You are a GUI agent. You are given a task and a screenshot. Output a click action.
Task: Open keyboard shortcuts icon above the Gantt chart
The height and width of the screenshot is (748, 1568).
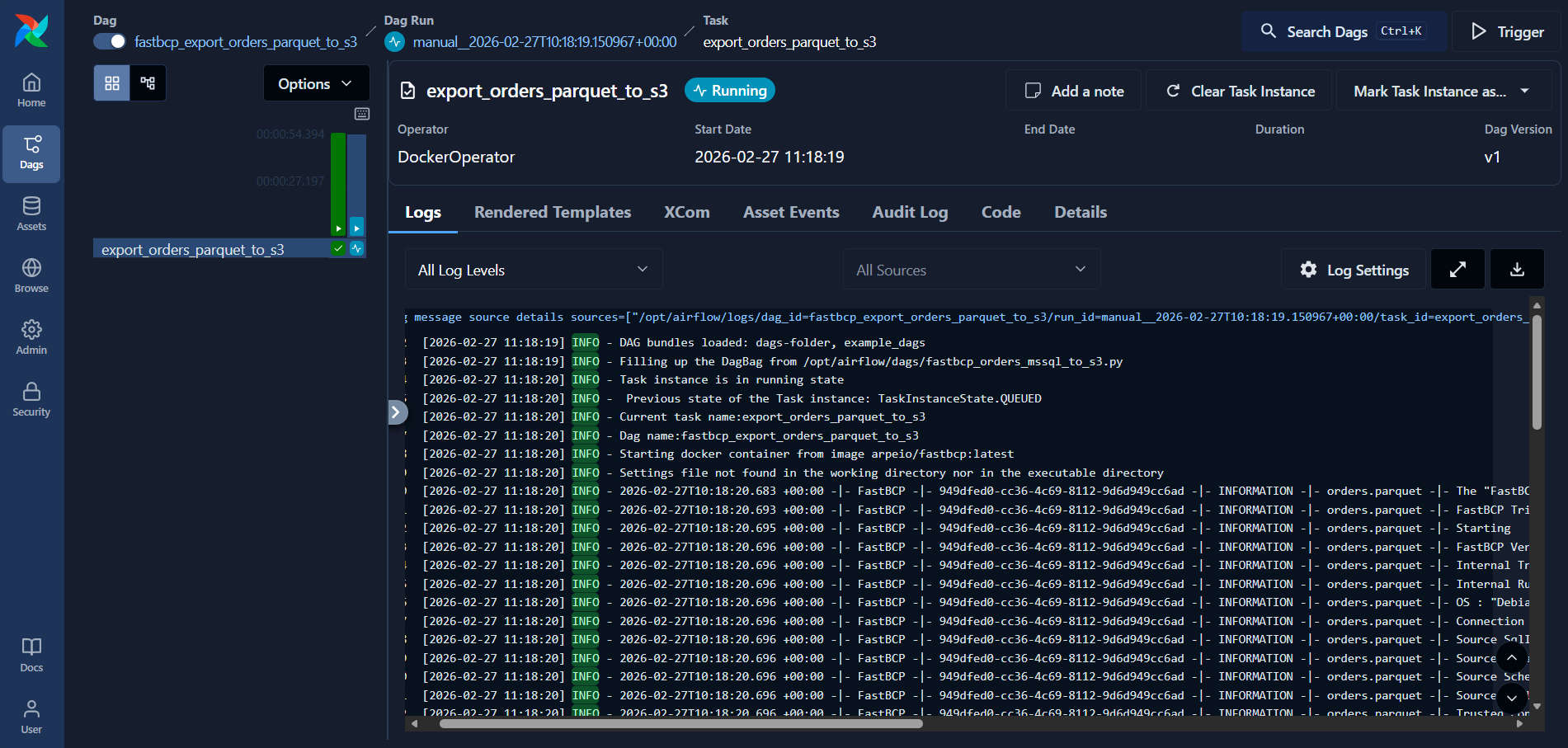coord(361,114)
